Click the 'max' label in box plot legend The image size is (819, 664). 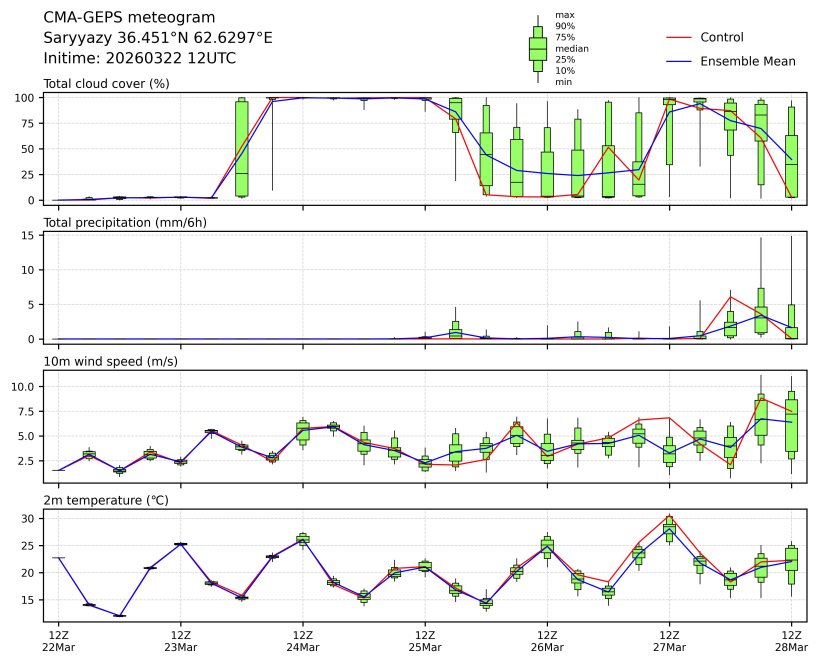tap(564, 15)
